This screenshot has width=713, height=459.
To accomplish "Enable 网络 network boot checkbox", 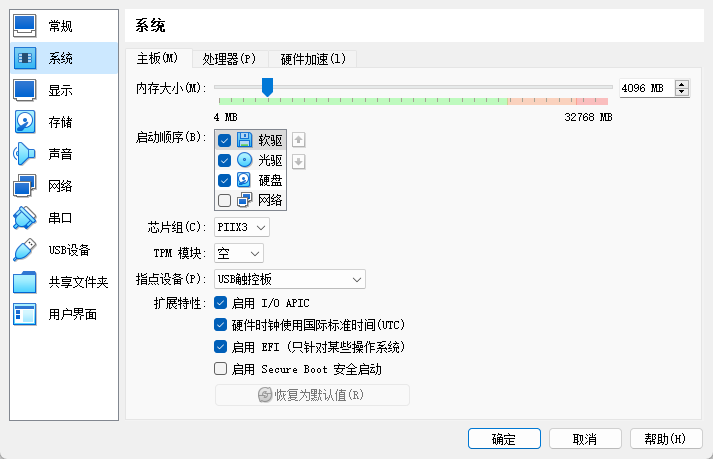I will tap(224, 200).
